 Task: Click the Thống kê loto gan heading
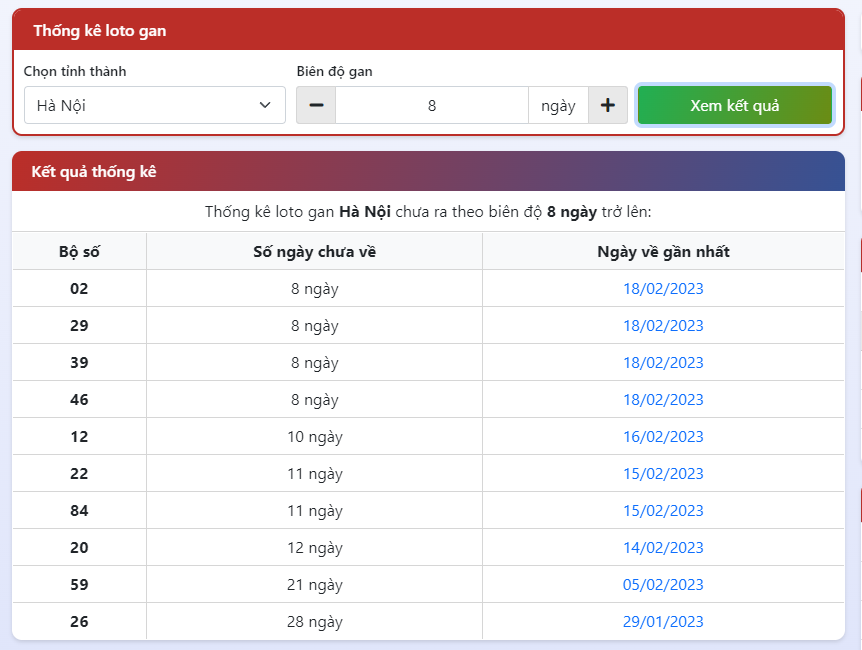[100, 31]
